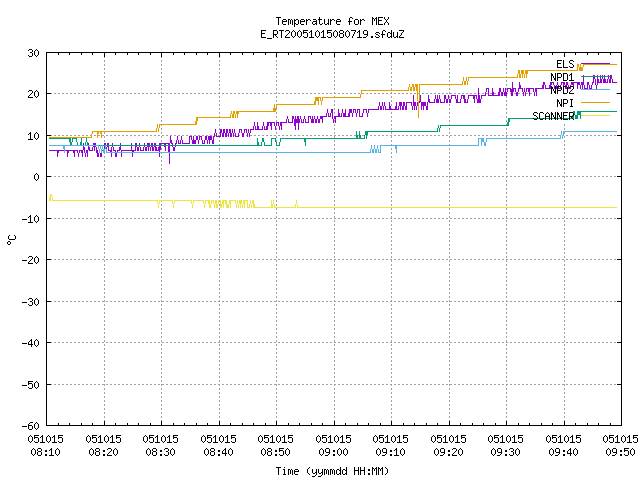The image size is (640, 480).
Task: Click the 'Time (yymmdd HH:MM)' axis title
Action: [332, 471]
